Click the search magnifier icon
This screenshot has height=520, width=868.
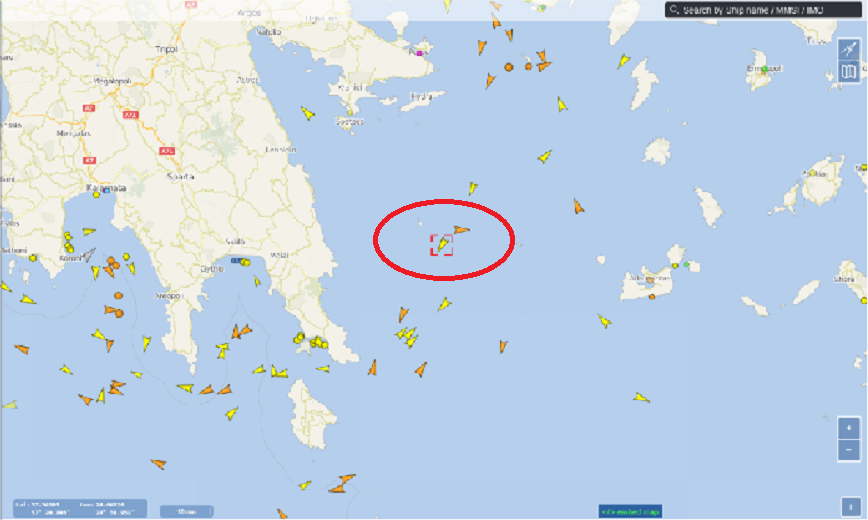coord(674,9)
